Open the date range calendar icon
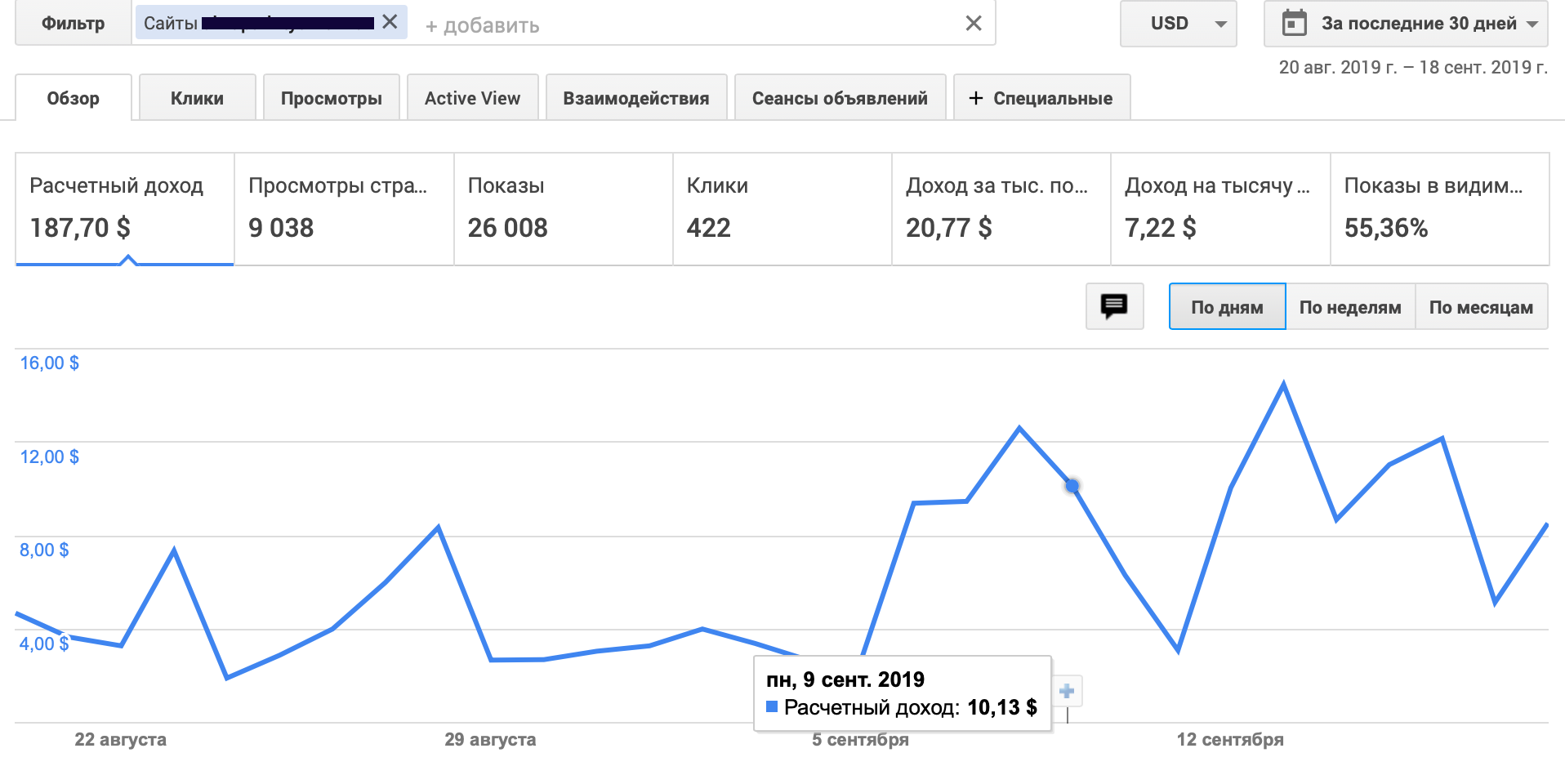Image resolution: width=1565 pixels, height=784 pixels. pos(1295,23)
